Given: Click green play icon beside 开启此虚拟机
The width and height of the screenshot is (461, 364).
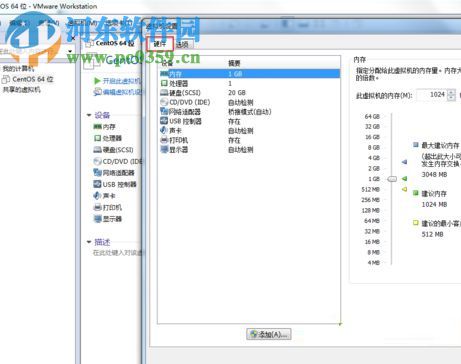Looking at the screenshot, I should click(x=97, y=81).
